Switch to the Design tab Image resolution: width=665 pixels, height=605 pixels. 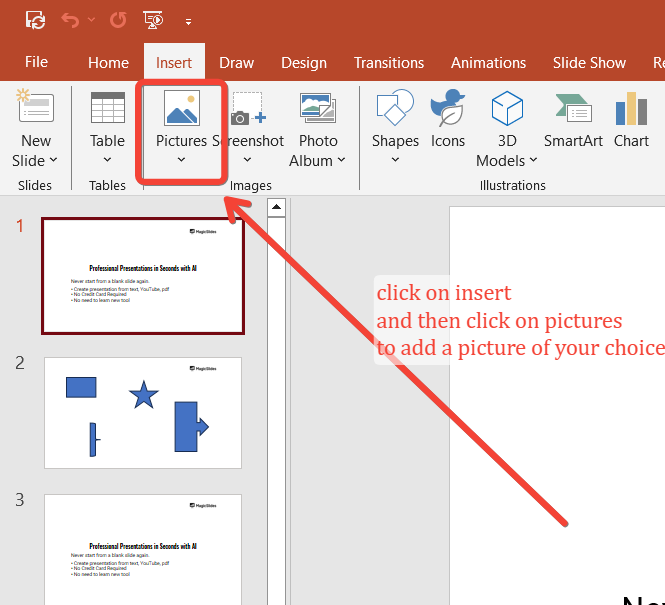point(303,62)
